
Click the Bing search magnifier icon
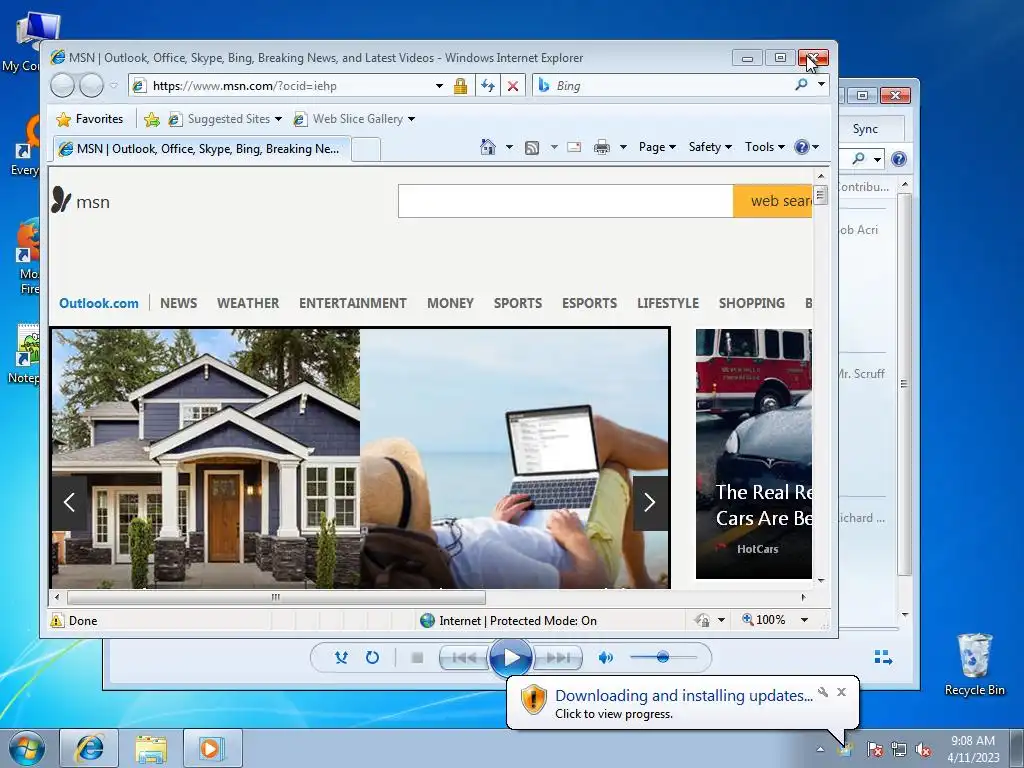click(x=801, y=85)
